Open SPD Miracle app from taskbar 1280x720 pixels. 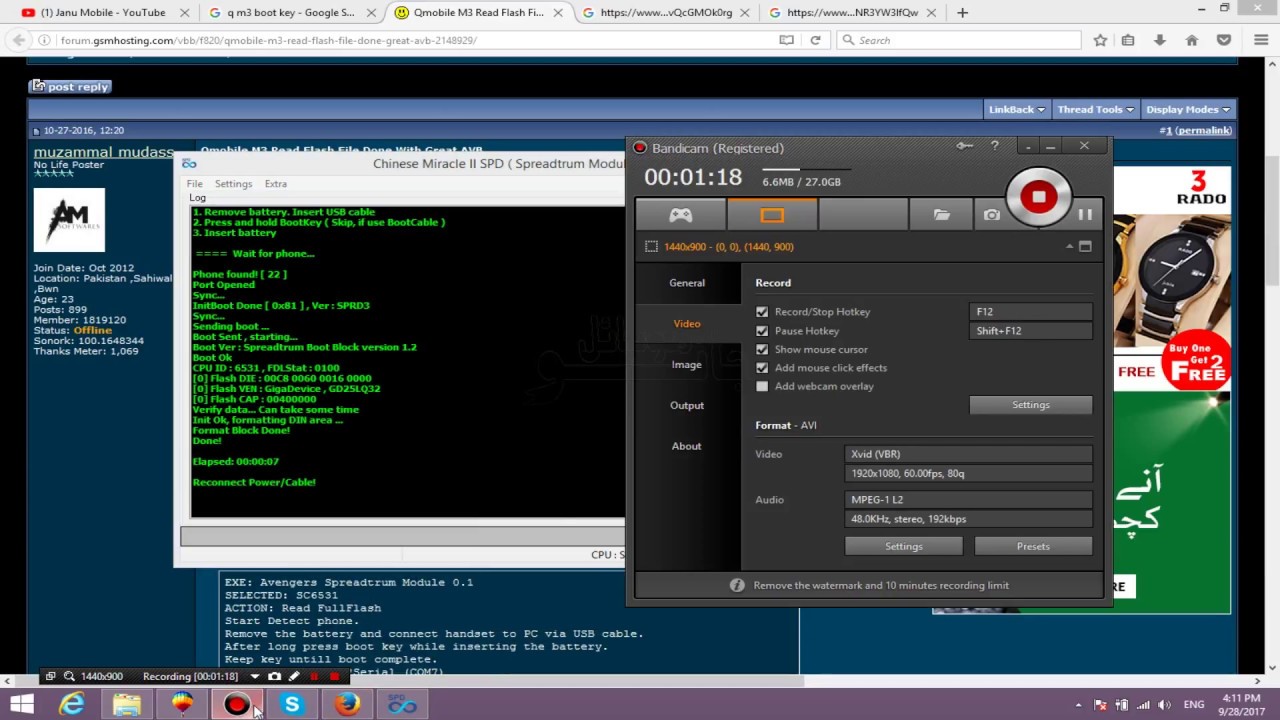402,705
